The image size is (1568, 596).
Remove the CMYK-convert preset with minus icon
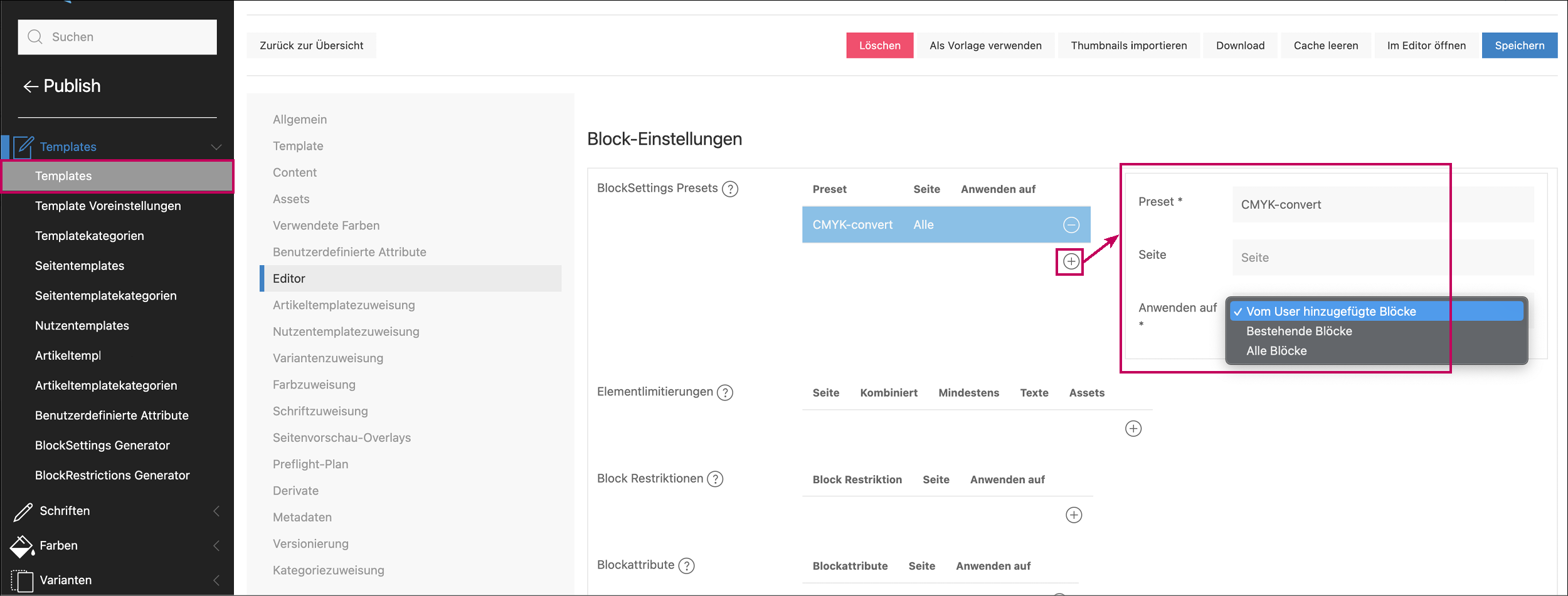[x=1071, y=225]
